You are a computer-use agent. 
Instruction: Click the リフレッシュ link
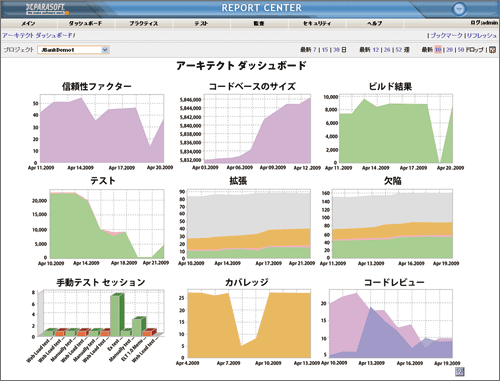coord(482,35)
